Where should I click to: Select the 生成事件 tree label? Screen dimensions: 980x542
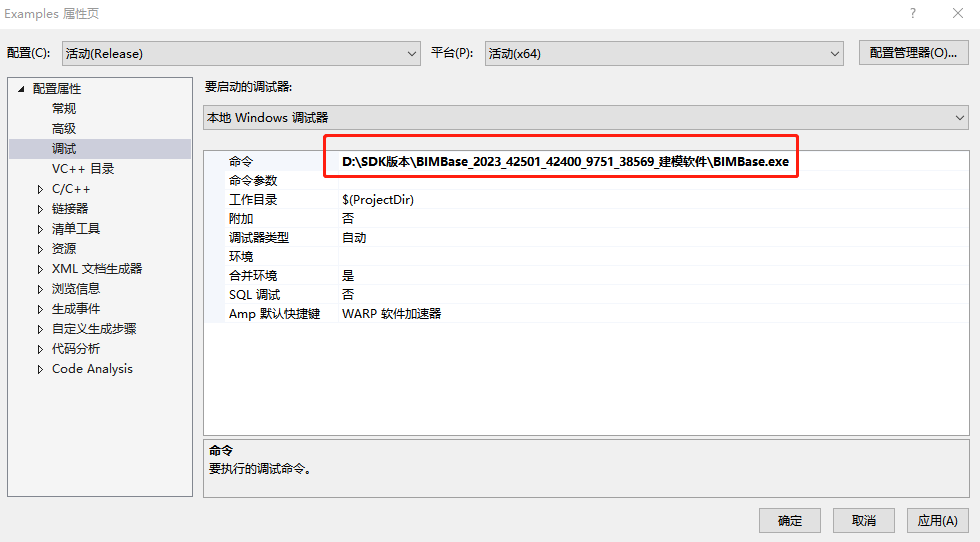coord(76,309)
